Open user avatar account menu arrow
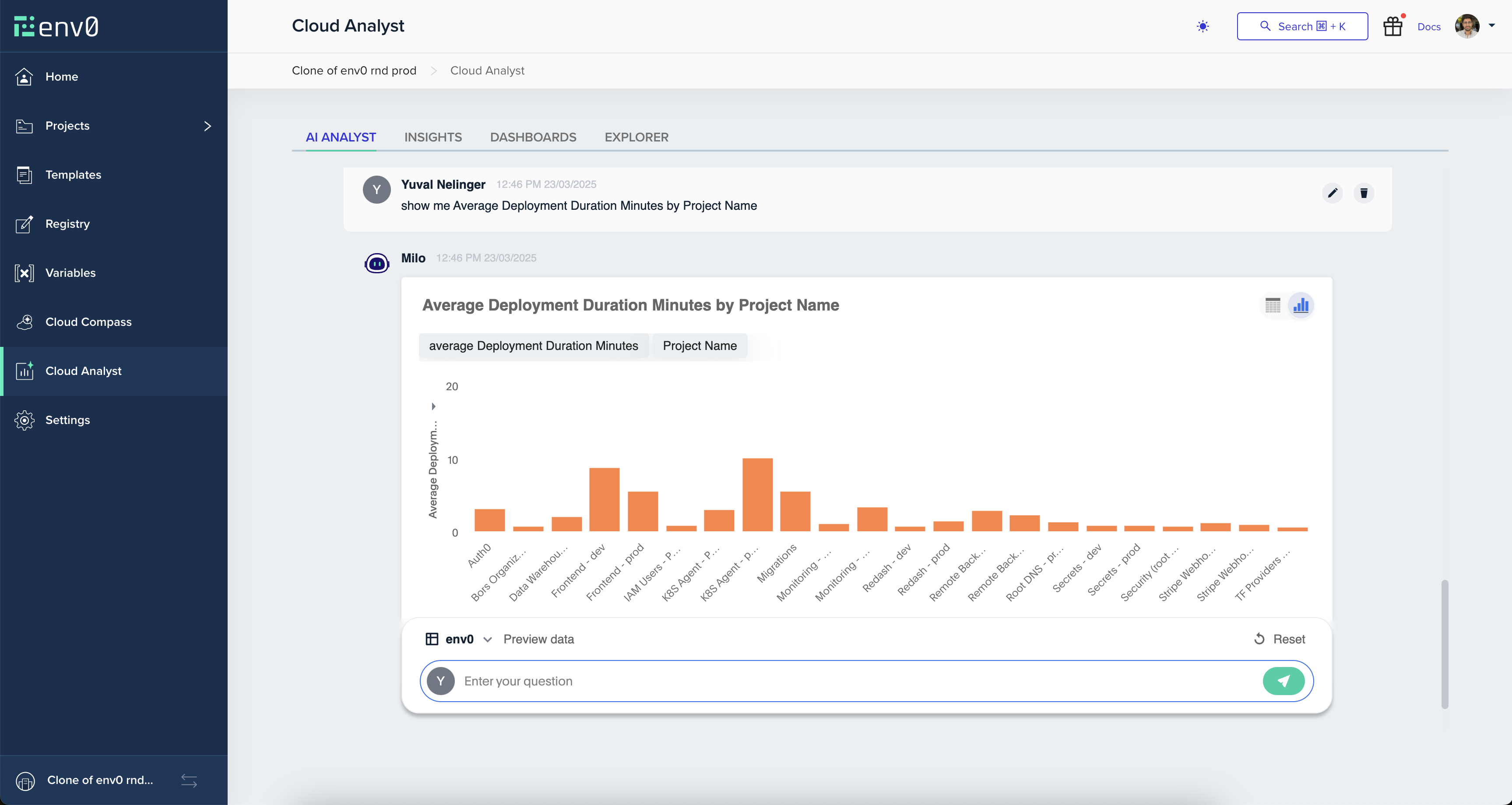The width and height of the screenshot is (1512, 805). pos(1491,25)
